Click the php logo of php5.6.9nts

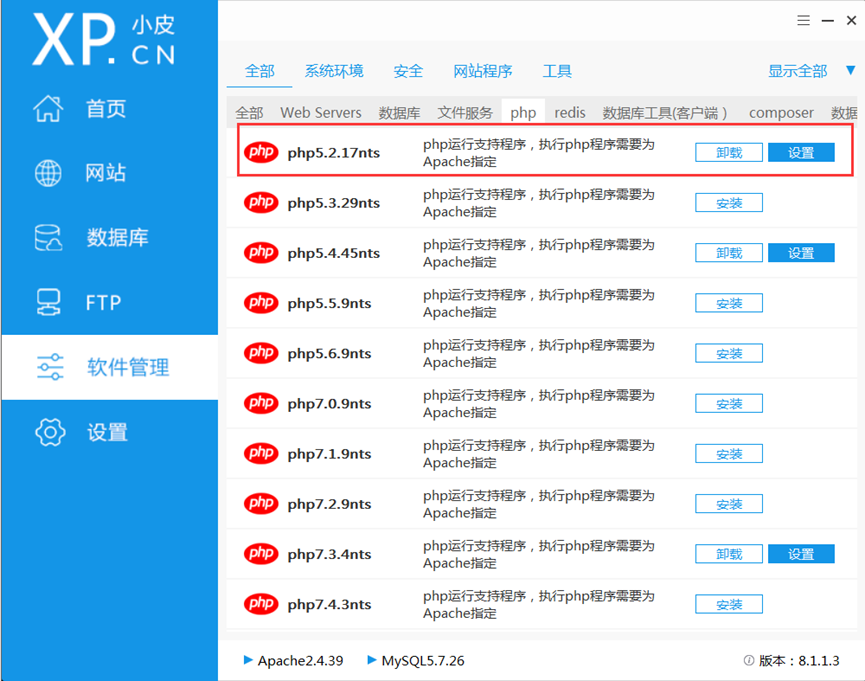(x=261, y=353)
